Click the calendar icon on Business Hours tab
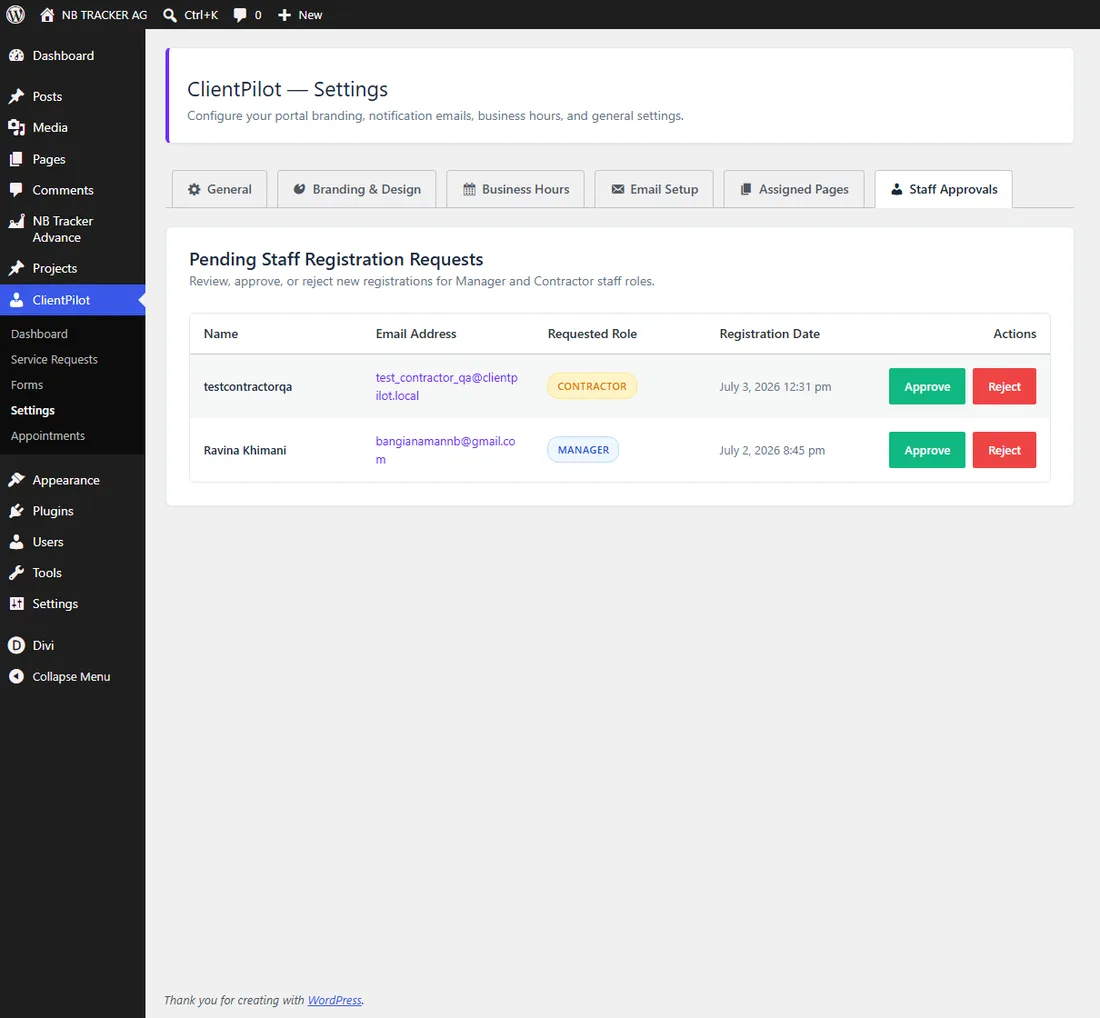This screenshot has height=1018, width=1100. click(469, 189)
